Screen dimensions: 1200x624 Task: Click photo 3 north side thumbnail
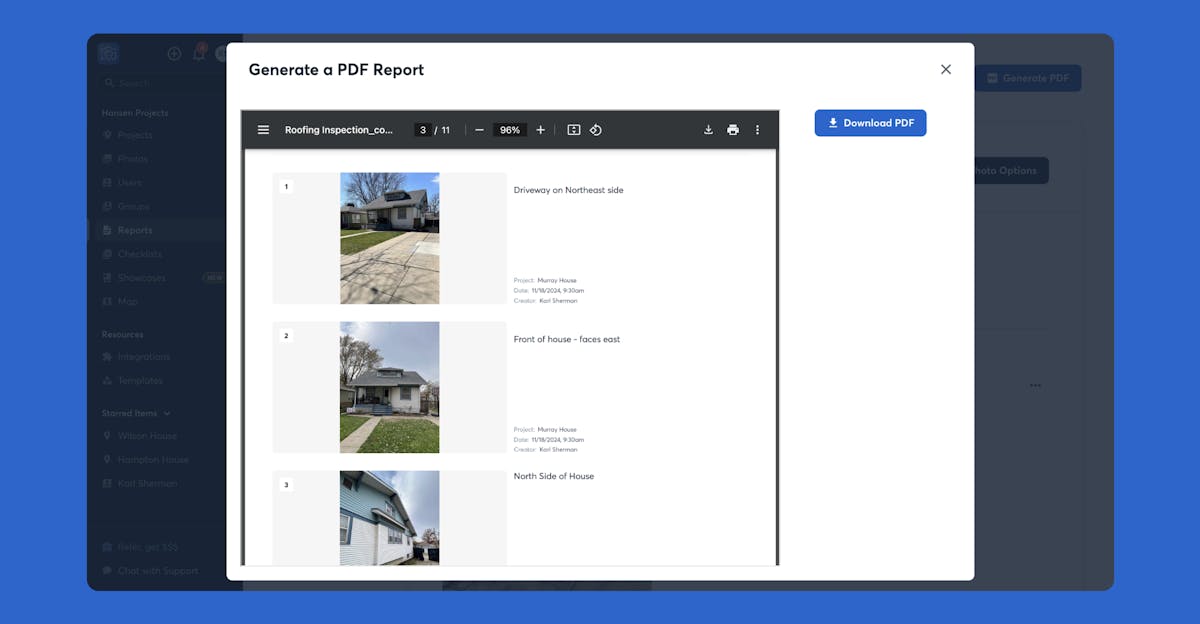click(x=389, y=518)
